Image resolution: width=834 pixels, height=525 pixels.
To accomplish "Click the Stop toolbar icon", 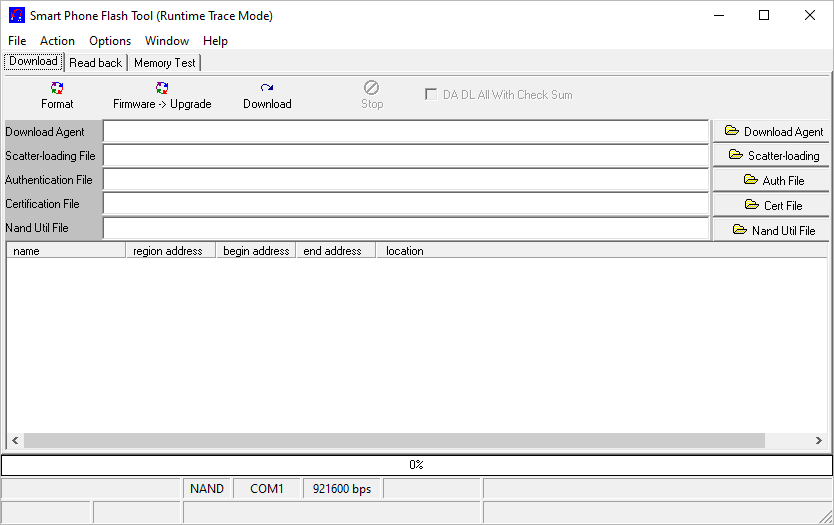I will click(x=371, y=87).
